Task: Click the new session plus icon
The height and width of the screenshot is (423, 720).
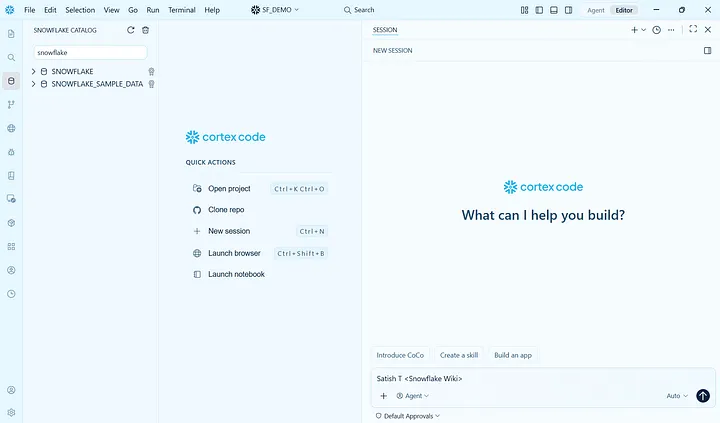Action: click(634, 30)
